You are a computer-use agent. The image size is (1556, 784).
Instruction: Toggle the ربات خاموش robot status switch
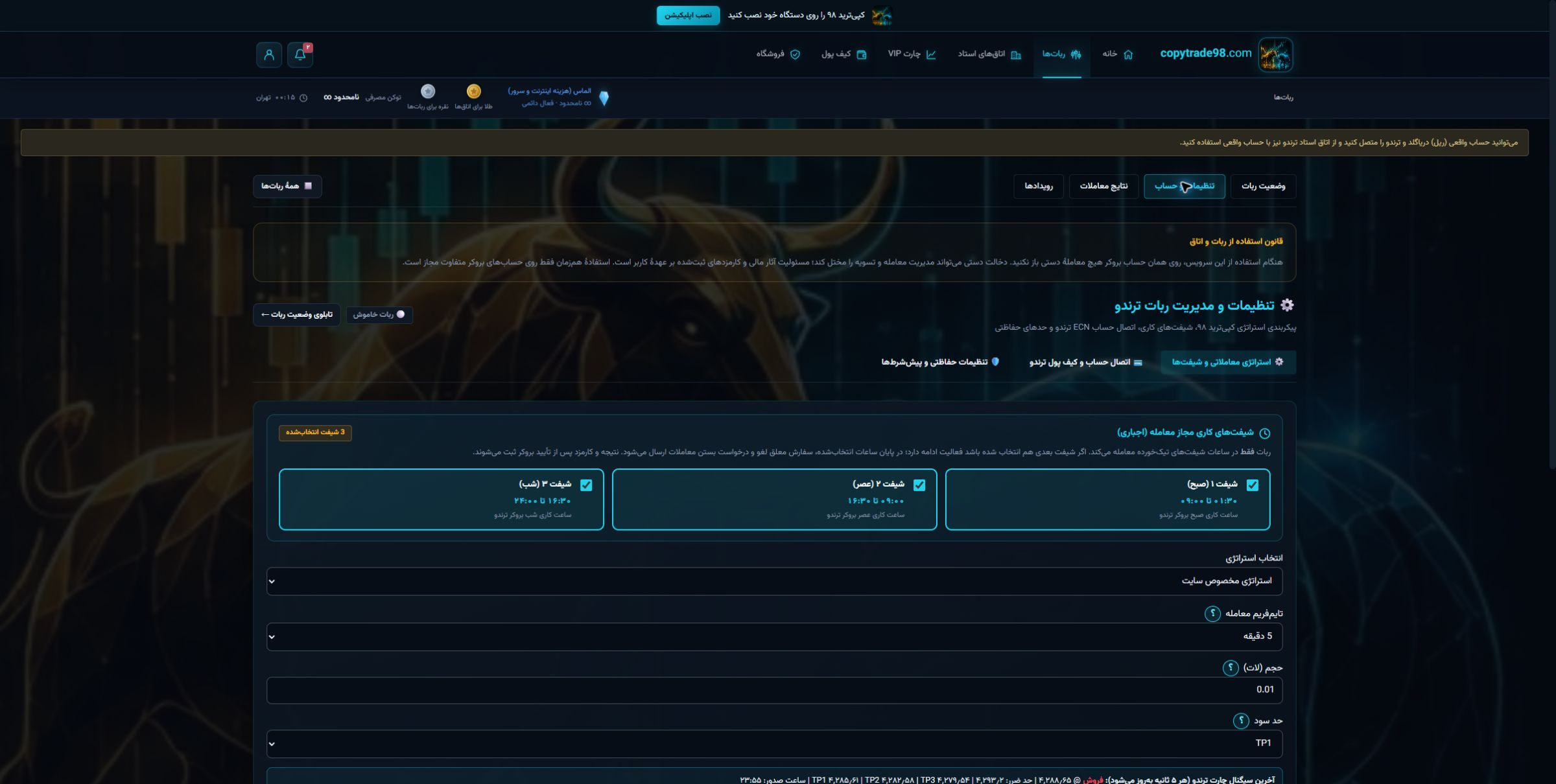click(379, 315)
